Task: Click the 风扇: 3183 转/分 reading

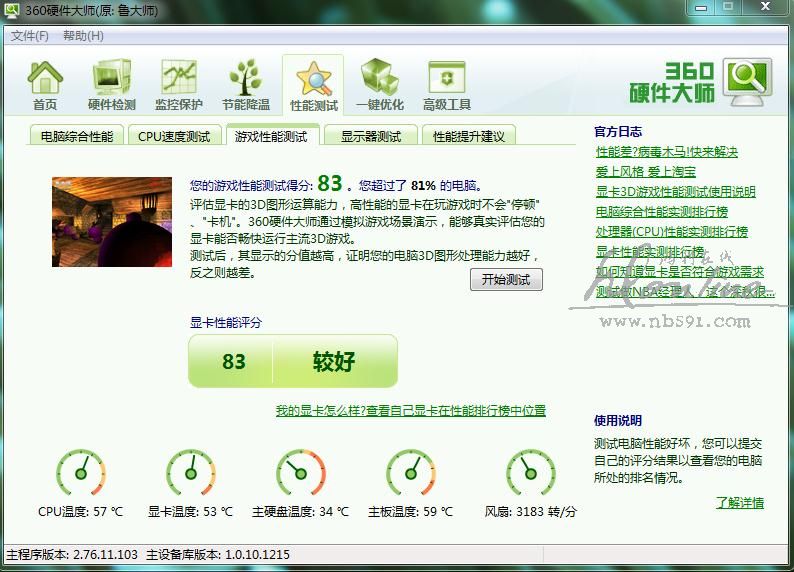Action: click(531, 511)
